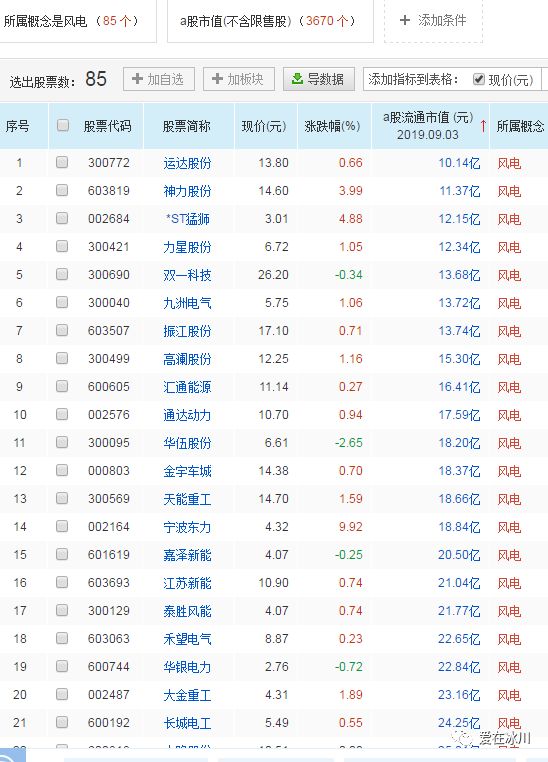The width and height of the screenshot is (548, 762).
Task: Open stock link 江苏新能
Action: [188, 583]
